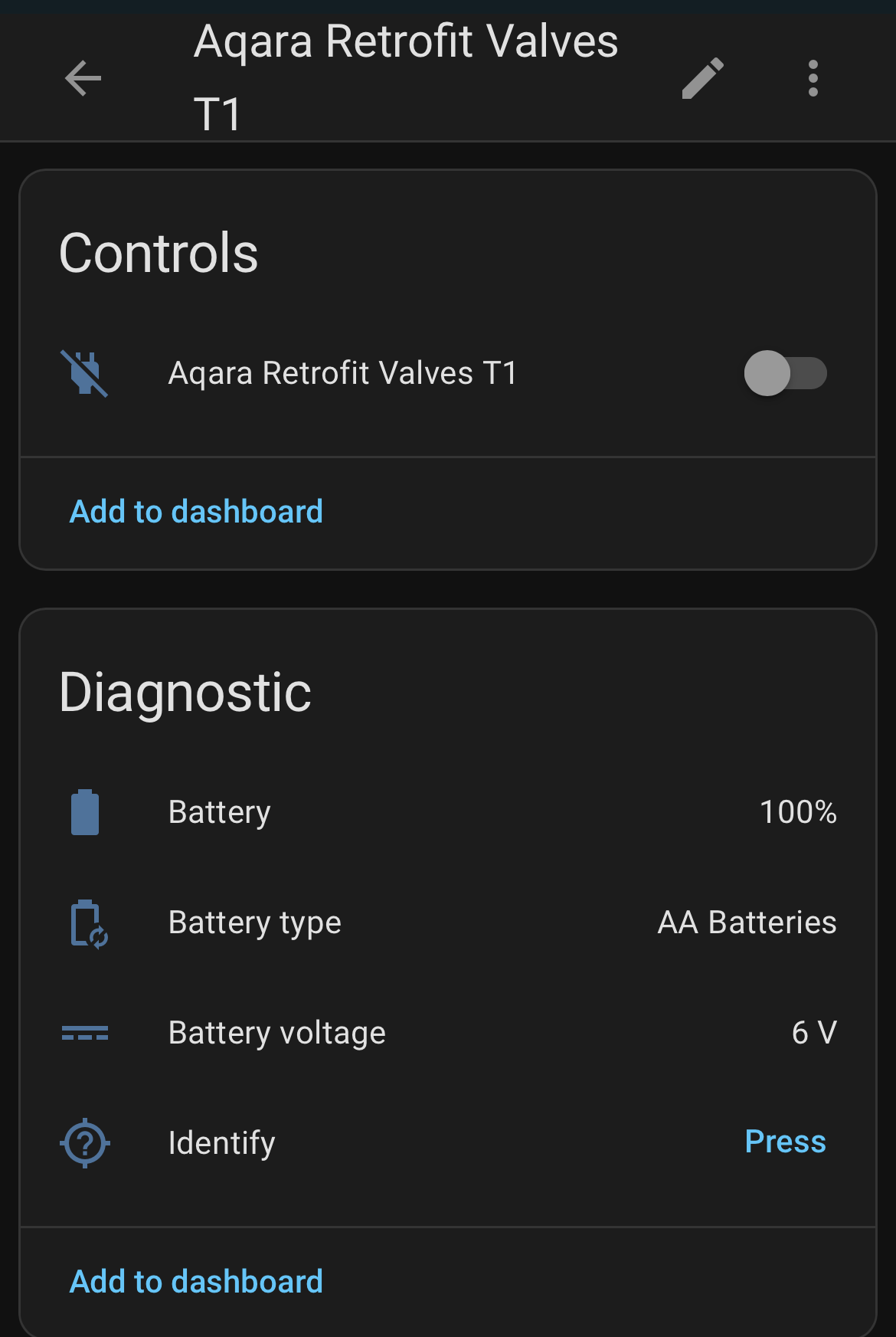Click the Identify crosshair icon
Image resolution: width=896 pixels, height=1337 pixels.
click(x=85, y=1142)
